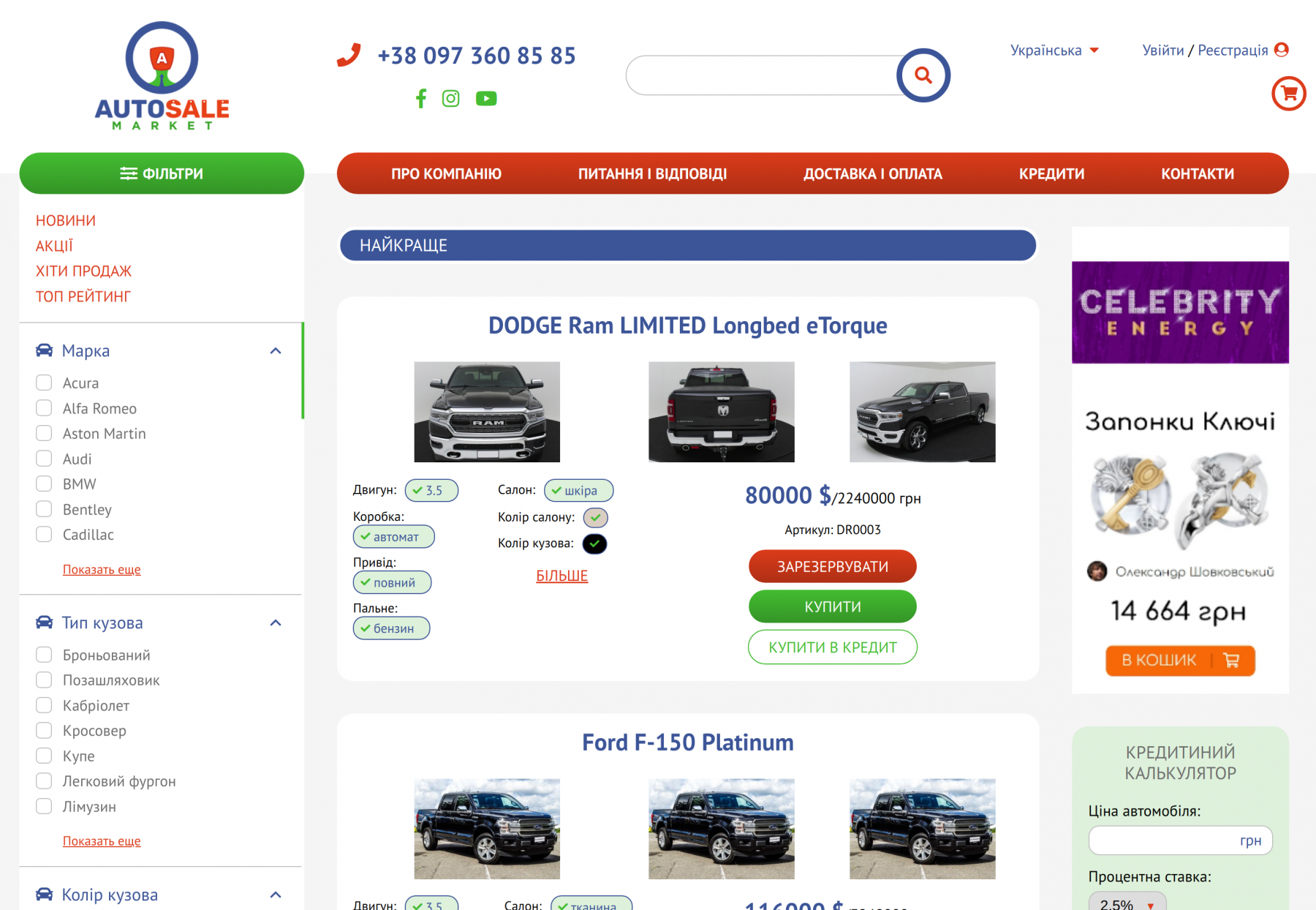This screenshot has width=1316, height=910.
Task: Click the green ФІЛЬТРИ button
Action: [162, 173]
